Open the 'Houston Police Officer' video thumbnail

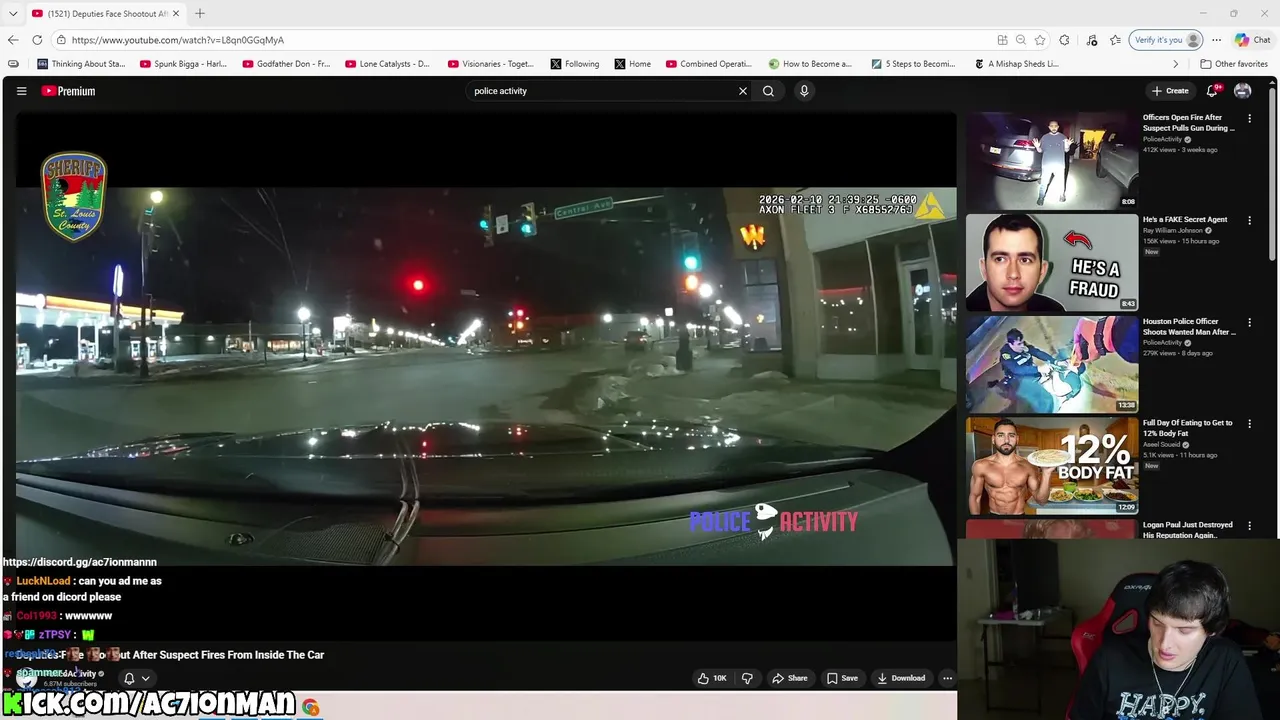point(1052,364)
